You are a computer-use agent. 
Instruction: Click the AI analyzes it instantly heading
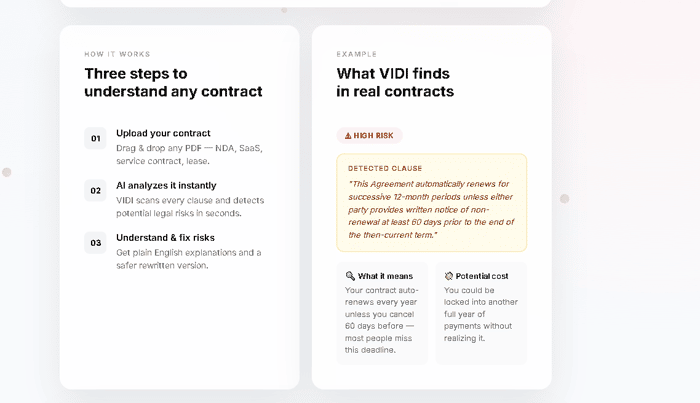166,185
